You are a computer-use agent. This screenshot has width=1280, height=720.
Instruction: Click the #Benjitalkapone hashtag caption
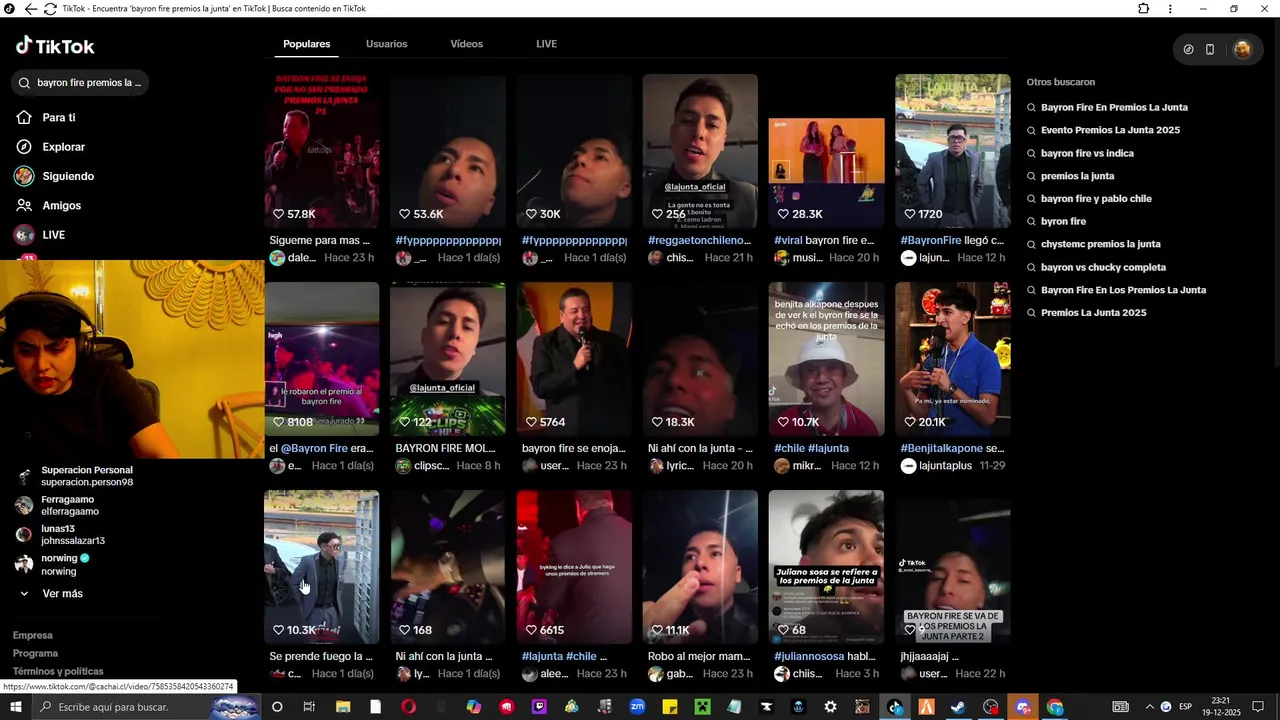(941, 449)
